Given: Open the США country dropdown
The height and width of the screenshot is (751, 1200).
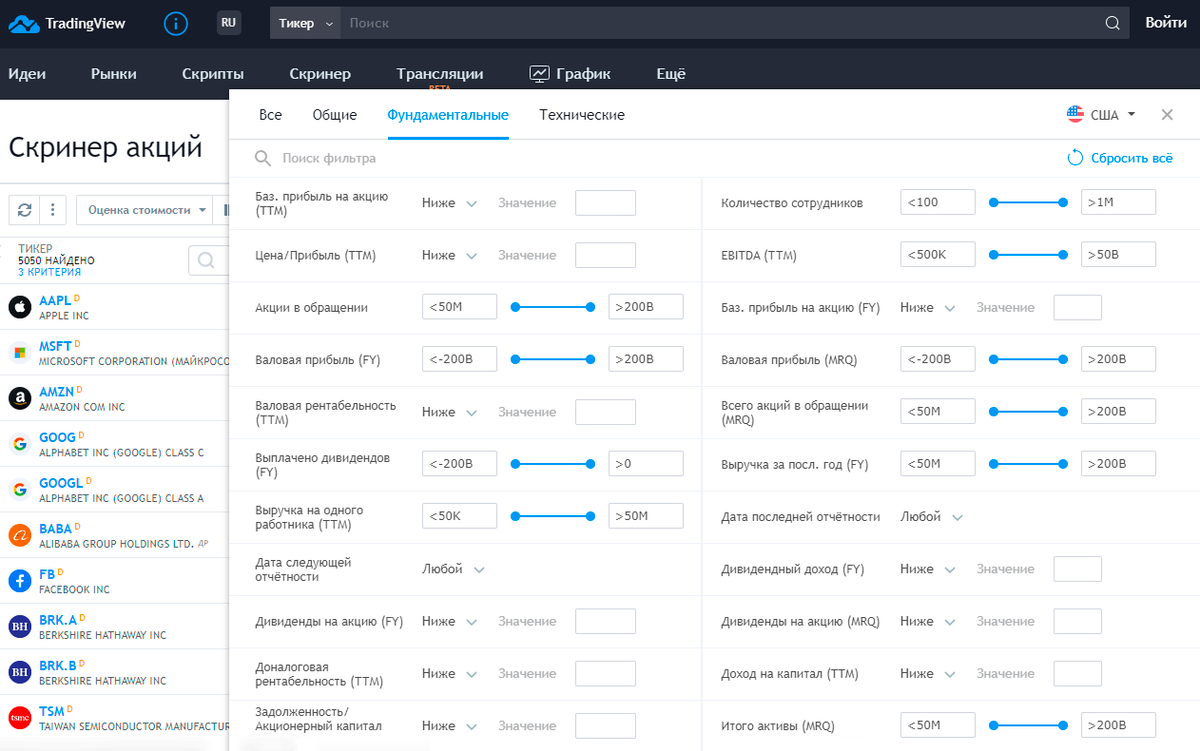Looking at the screenshot, I should point(1102,115).
